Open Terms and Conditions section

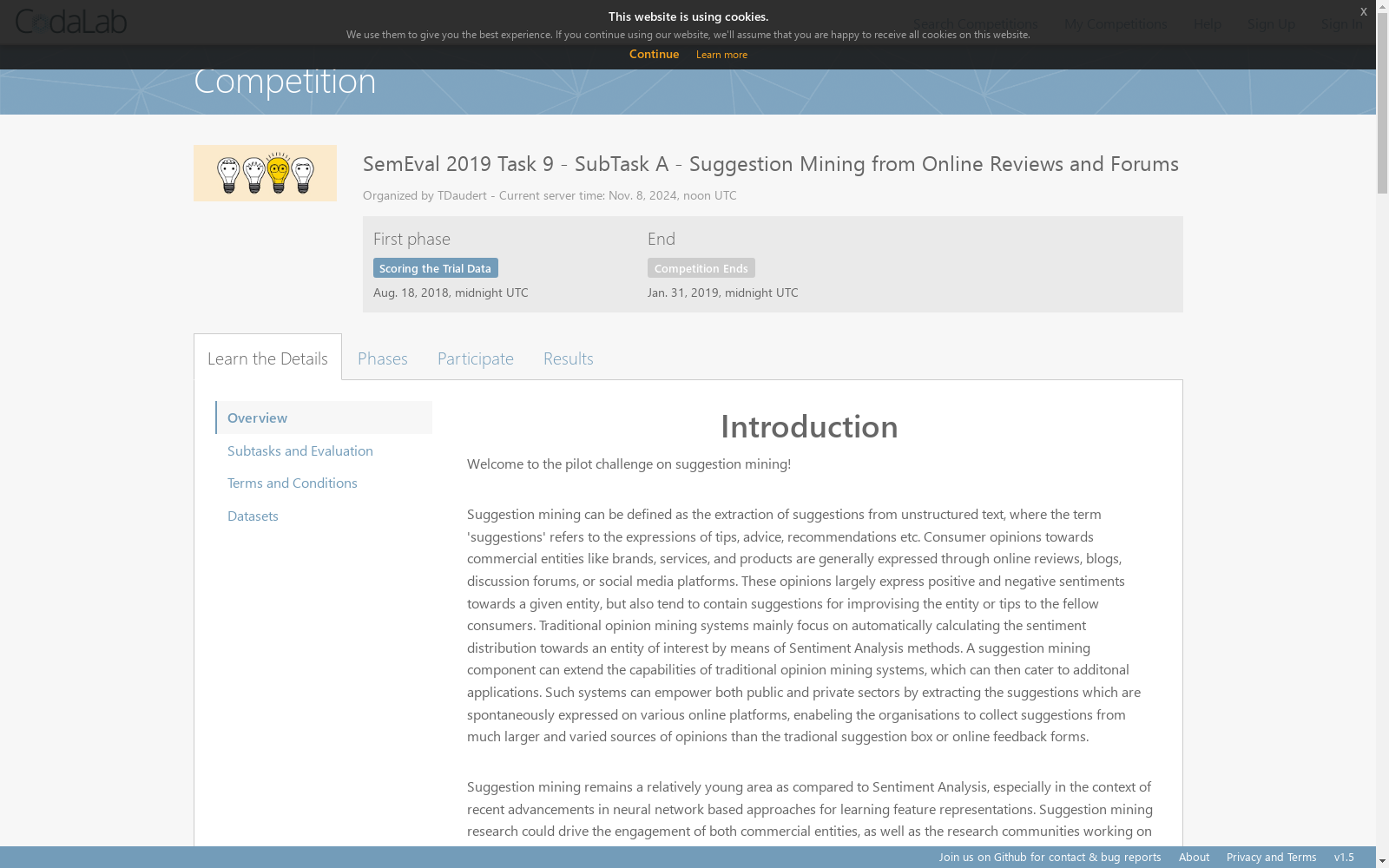click(x=292, y=483)
